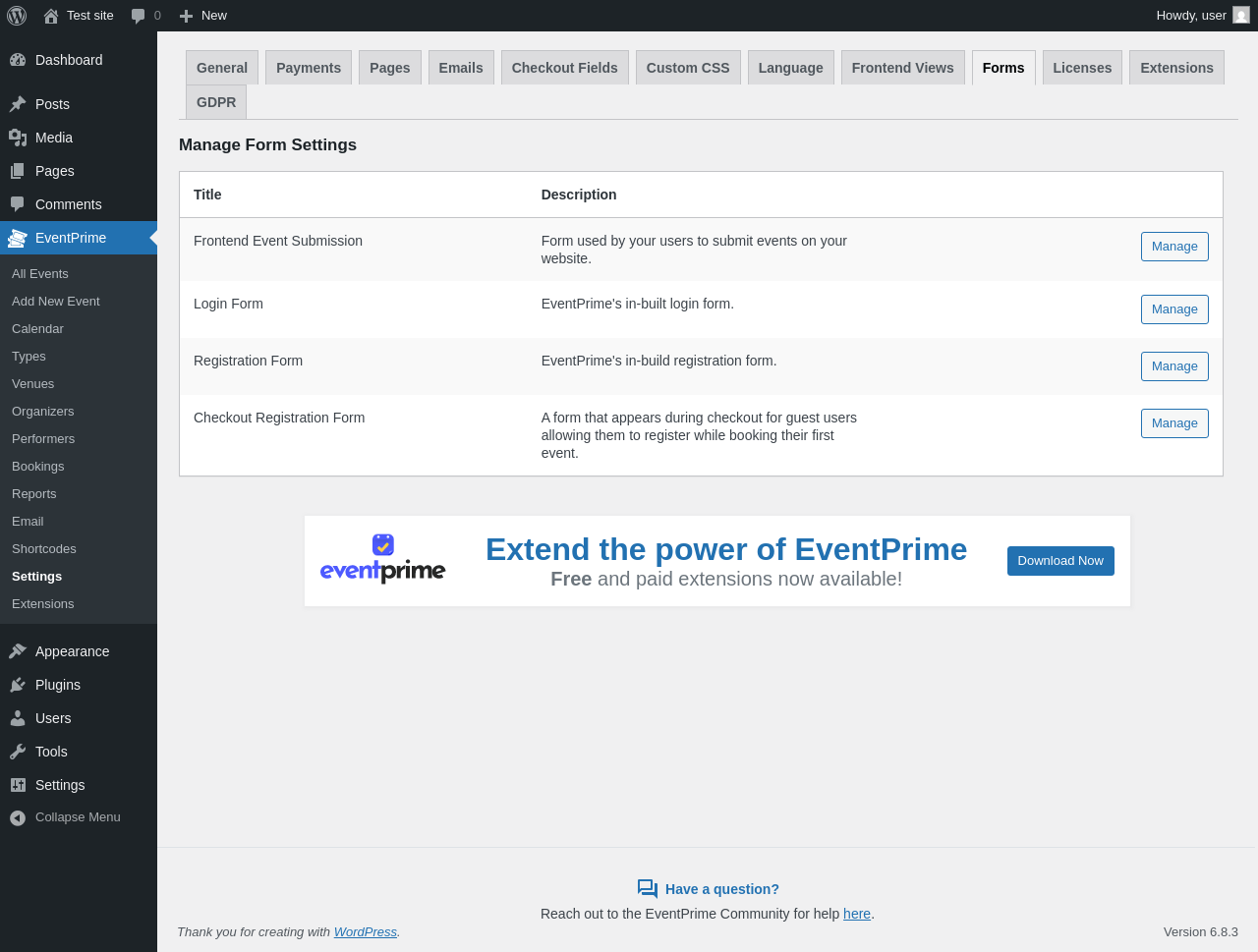Select the Forms tab
Screen dimensions: 1258x952
[1003, 68]
